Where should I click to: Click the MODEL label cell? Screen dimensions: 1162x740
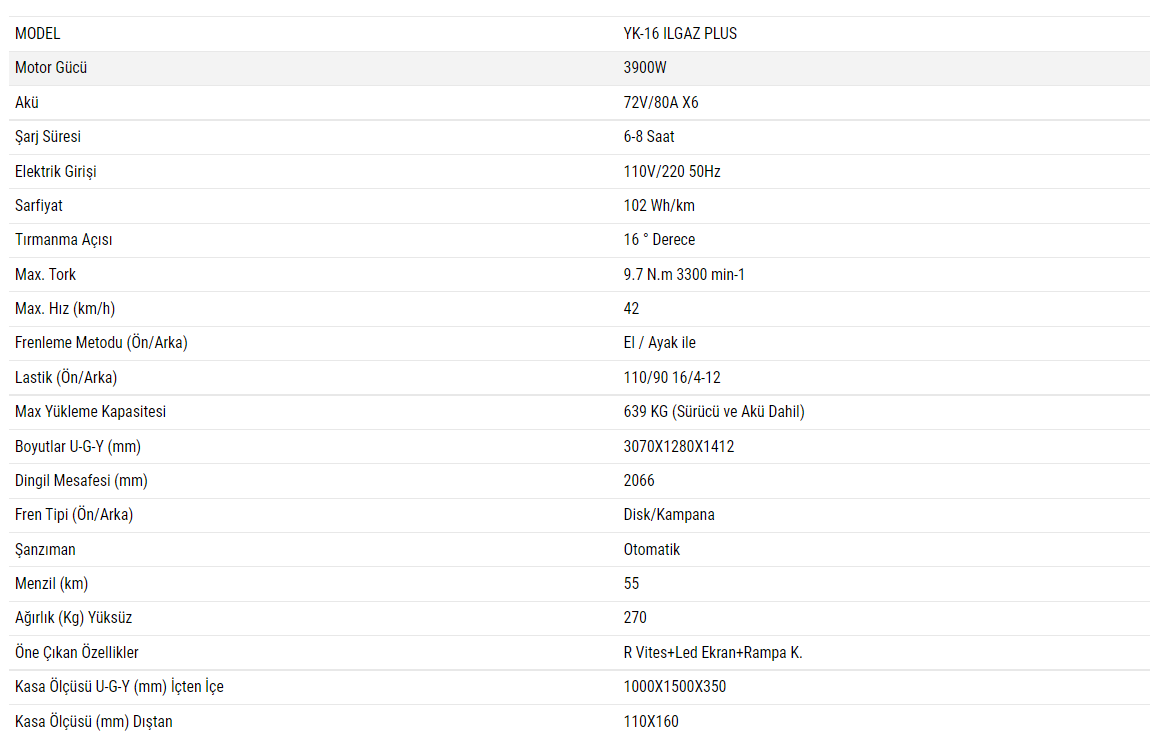point(38,34)
